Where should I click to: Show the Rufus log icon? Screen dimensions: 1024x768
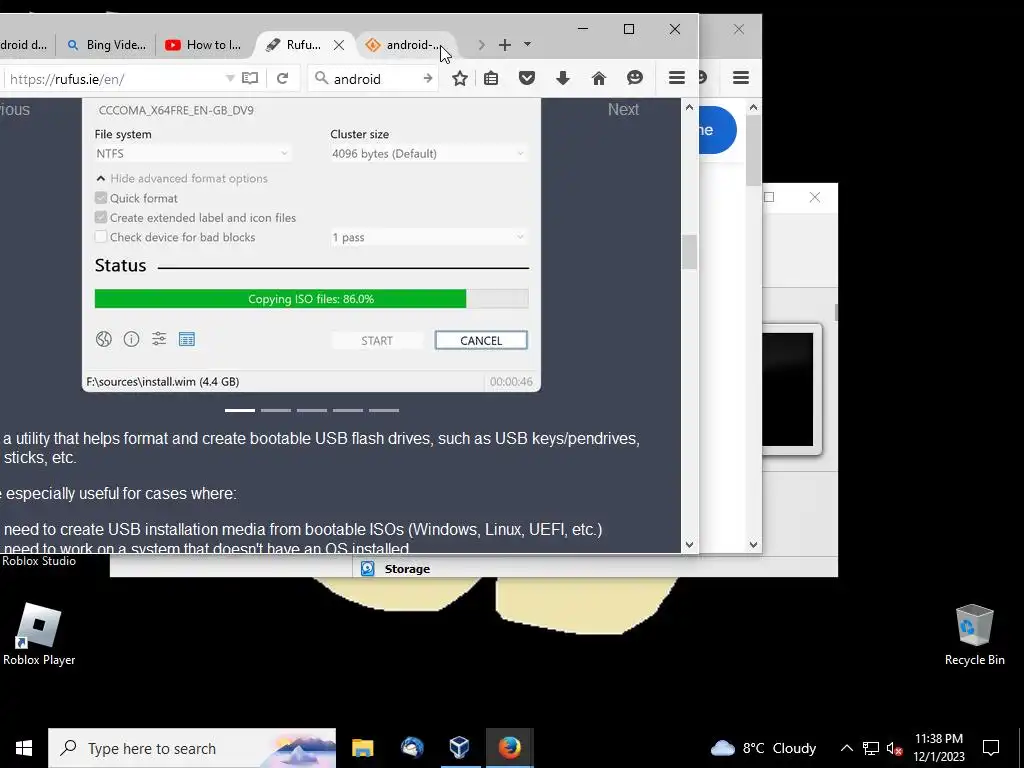tap(187, 339)
